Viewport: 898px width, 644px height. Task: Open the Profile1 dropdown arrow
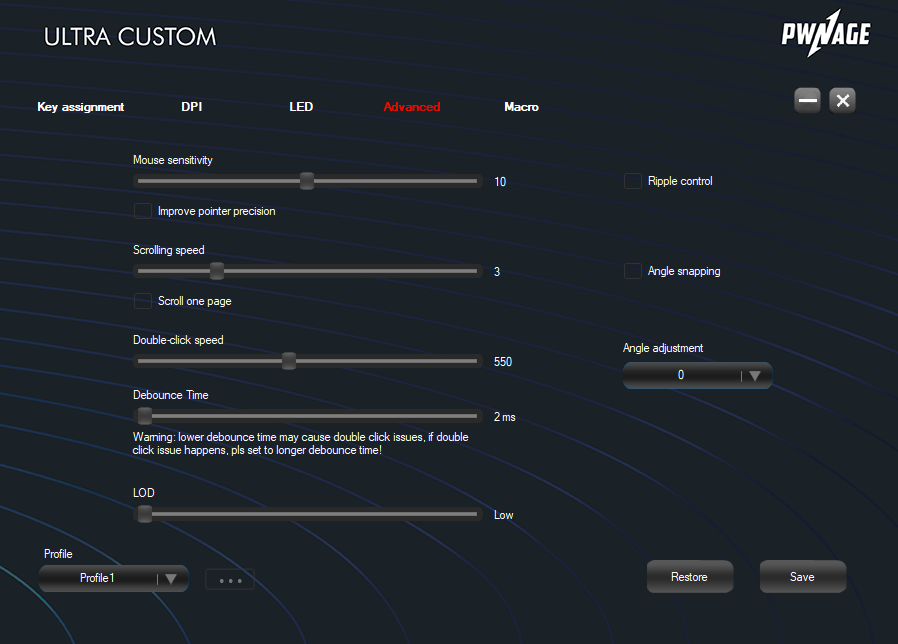pos(171,578)
